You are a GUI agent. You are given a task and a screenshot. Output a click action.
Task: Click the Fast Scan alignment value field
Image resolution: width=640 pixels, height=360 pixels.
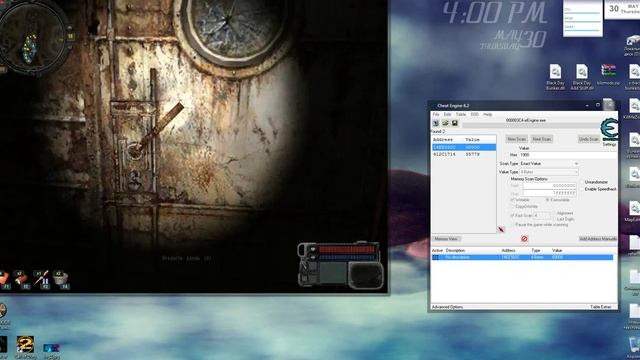[x=542, y=216]
